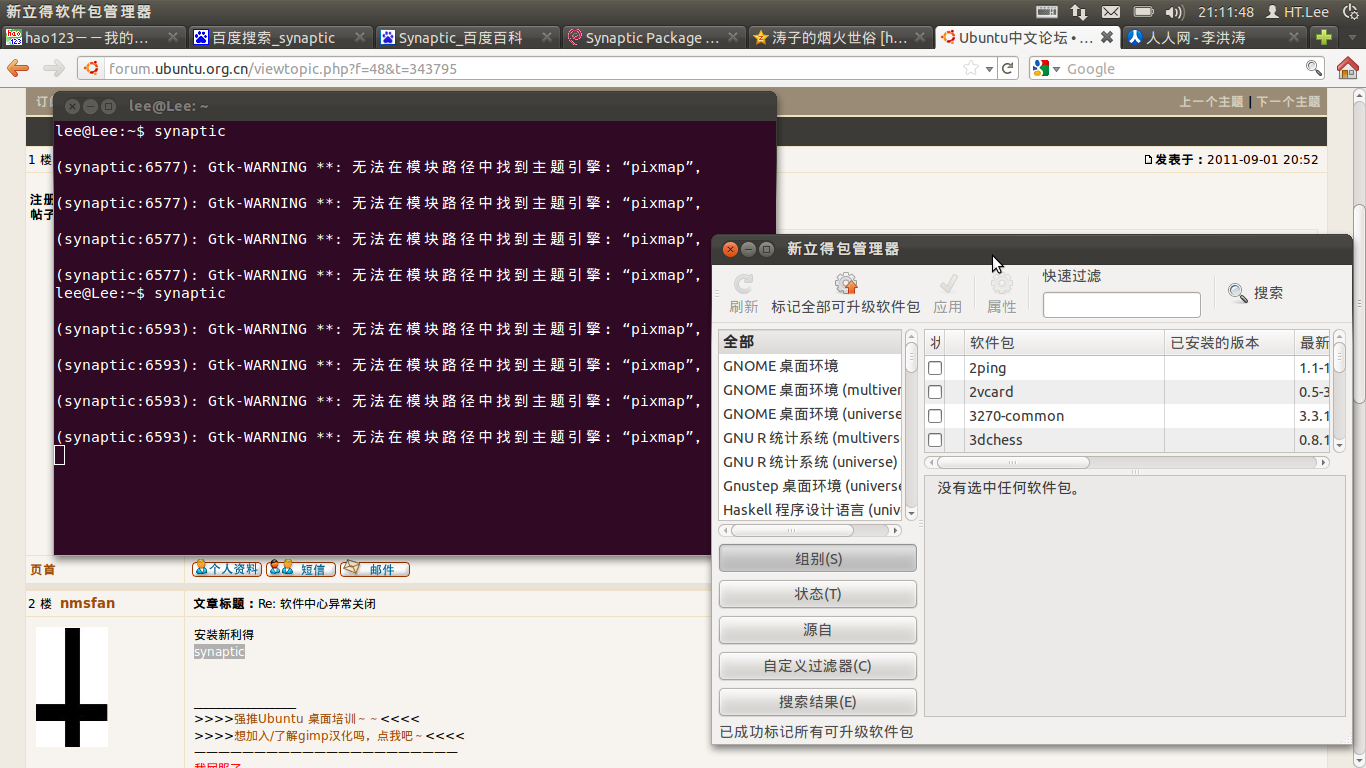Image resolution: width=1366 pixels, height=768 pixels.
Task: Click browser forward arrow icon
Action: click(54, 68)
